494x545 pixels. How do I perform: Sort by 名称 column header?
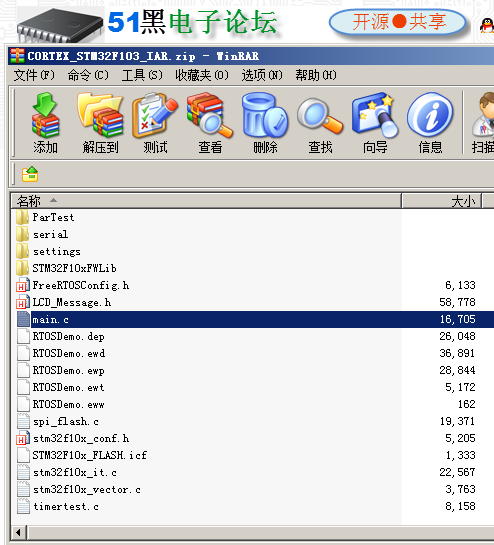pyautogui.click(x=206, y=201)
